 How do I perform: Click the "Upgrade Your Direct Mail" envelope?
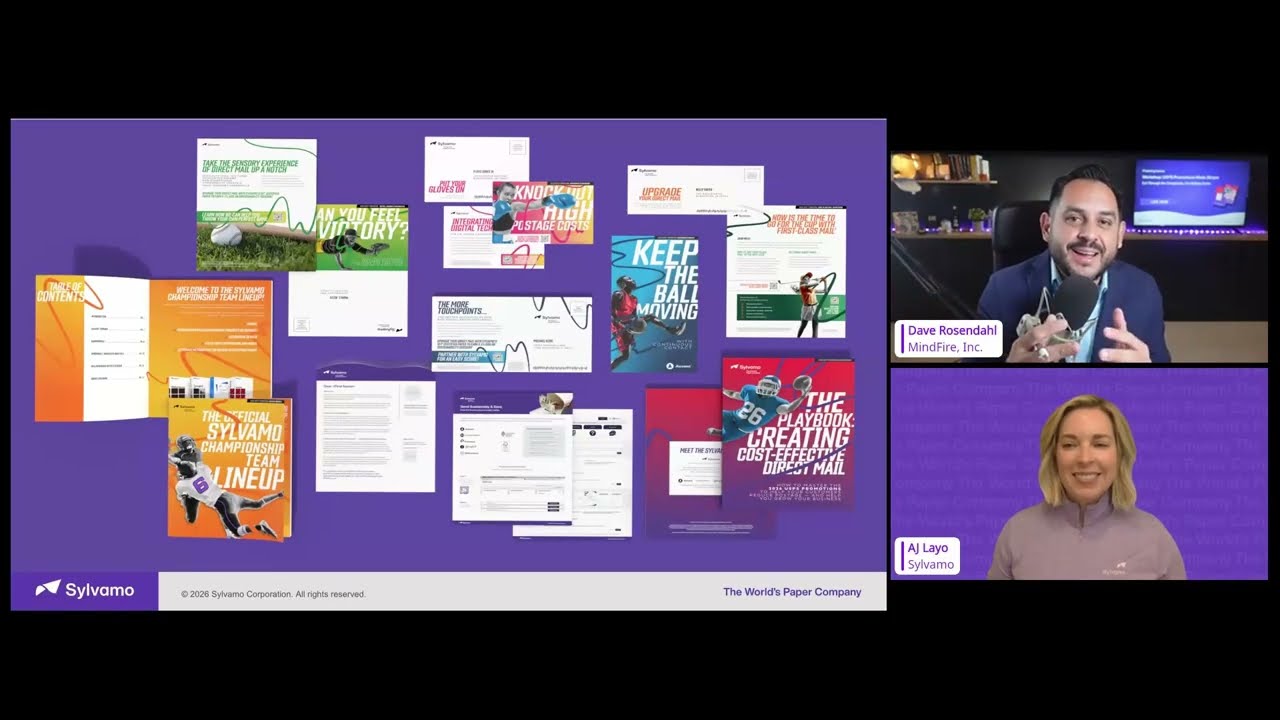click(695, 190)
